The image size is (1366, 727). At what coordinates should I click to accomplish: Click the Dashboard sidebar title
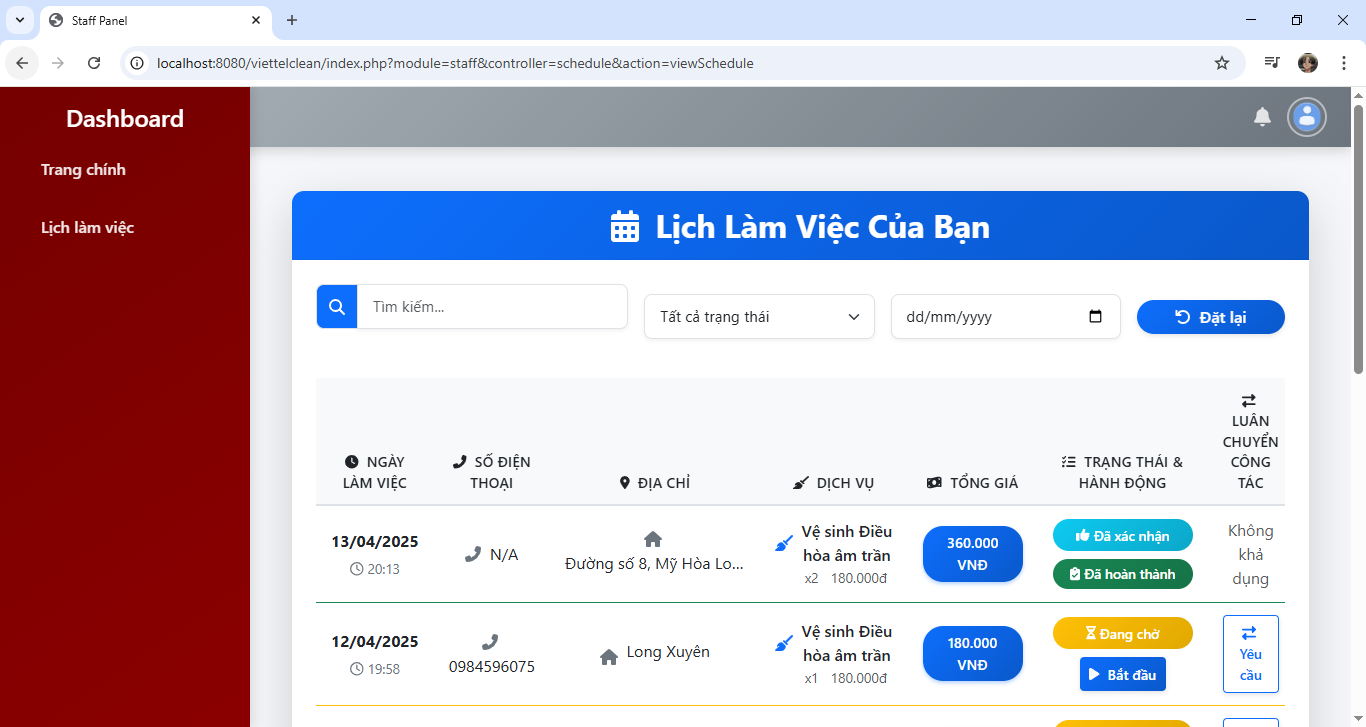(x=125, y=119)
